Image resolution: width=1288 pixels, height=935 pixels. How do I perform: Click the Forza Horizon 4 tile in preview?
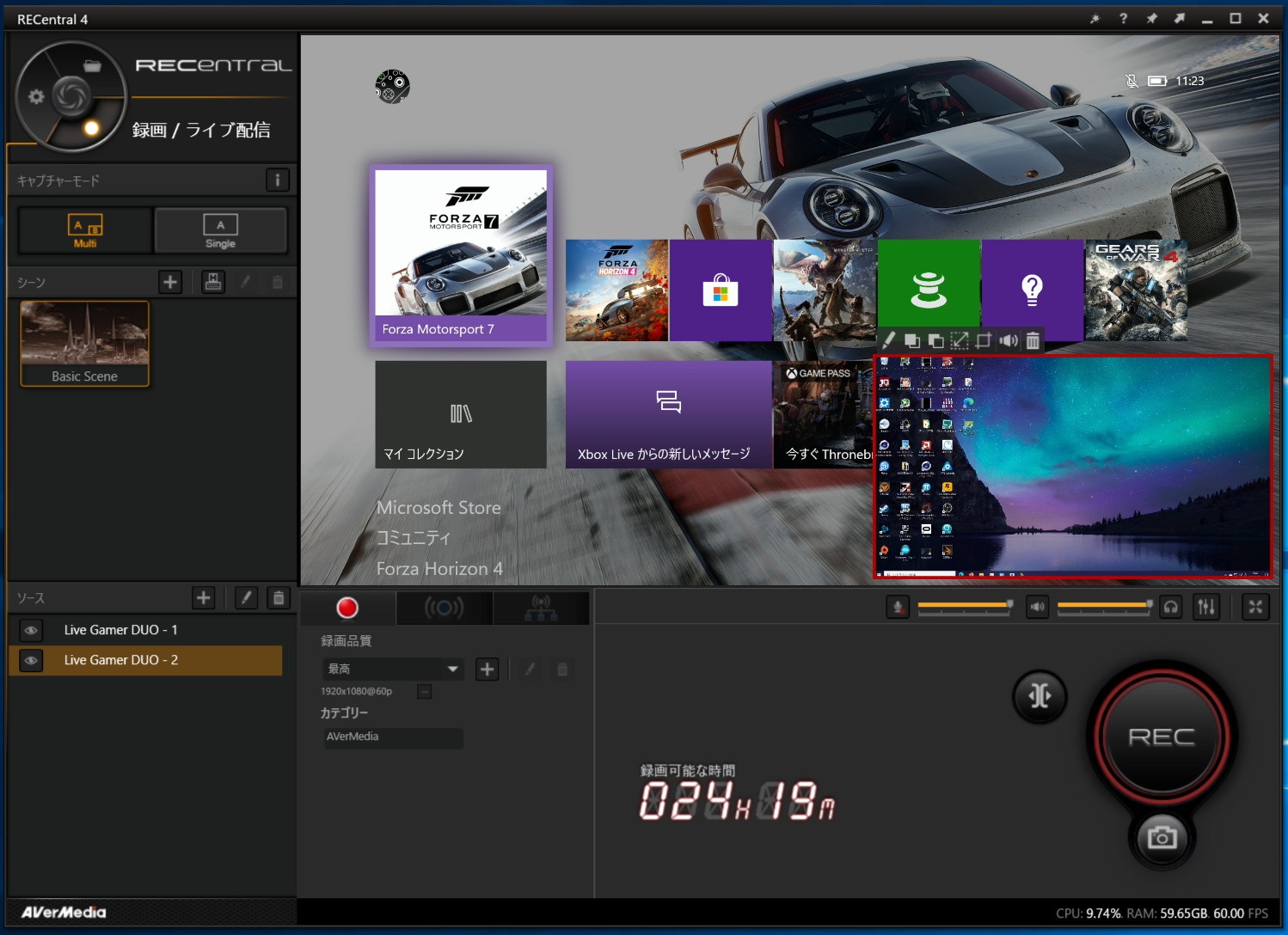pos(616,290)
